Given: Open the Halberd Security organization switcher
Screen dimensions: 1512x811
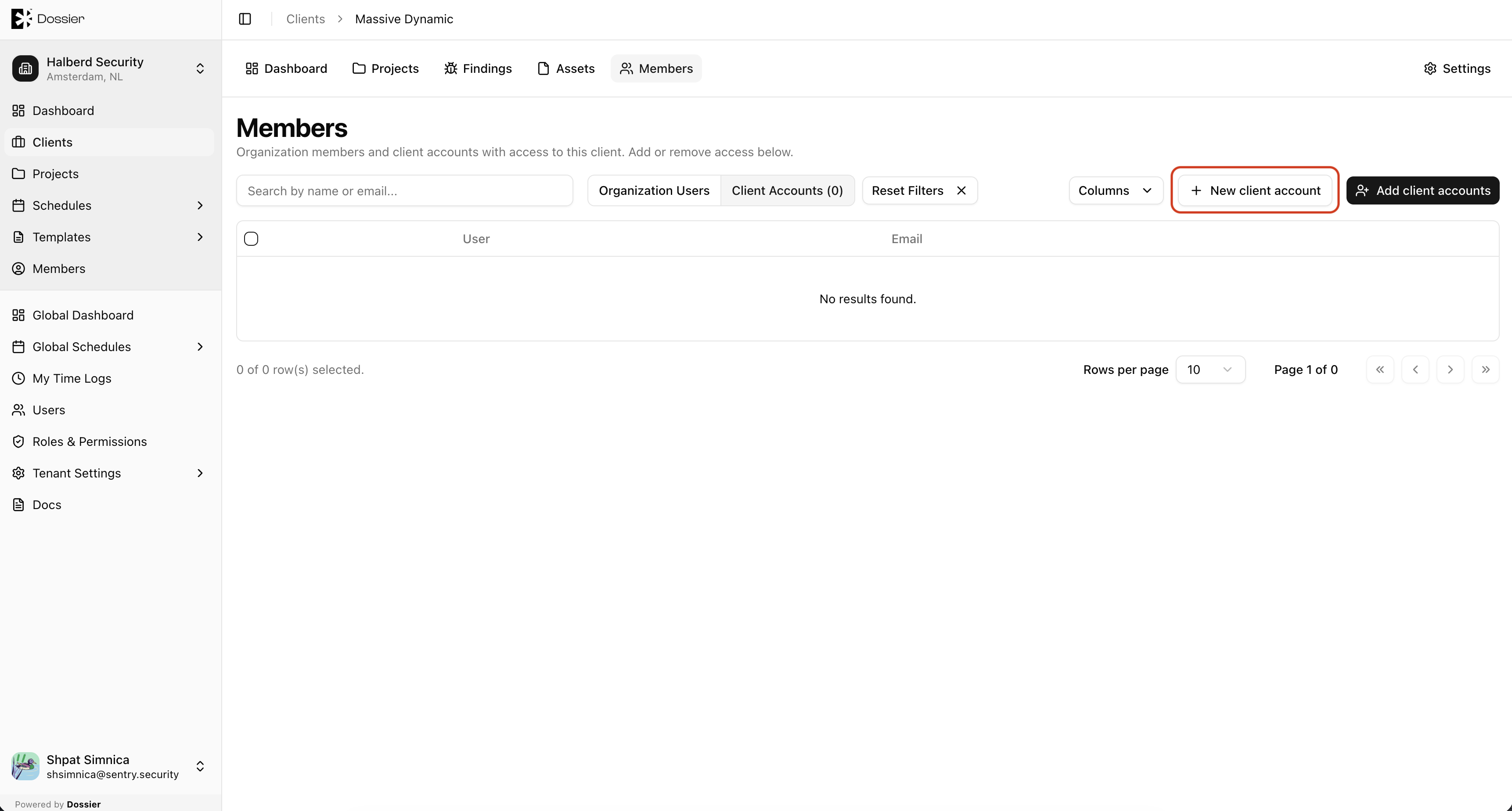Looking at the screenshot, I should [110, 68].
